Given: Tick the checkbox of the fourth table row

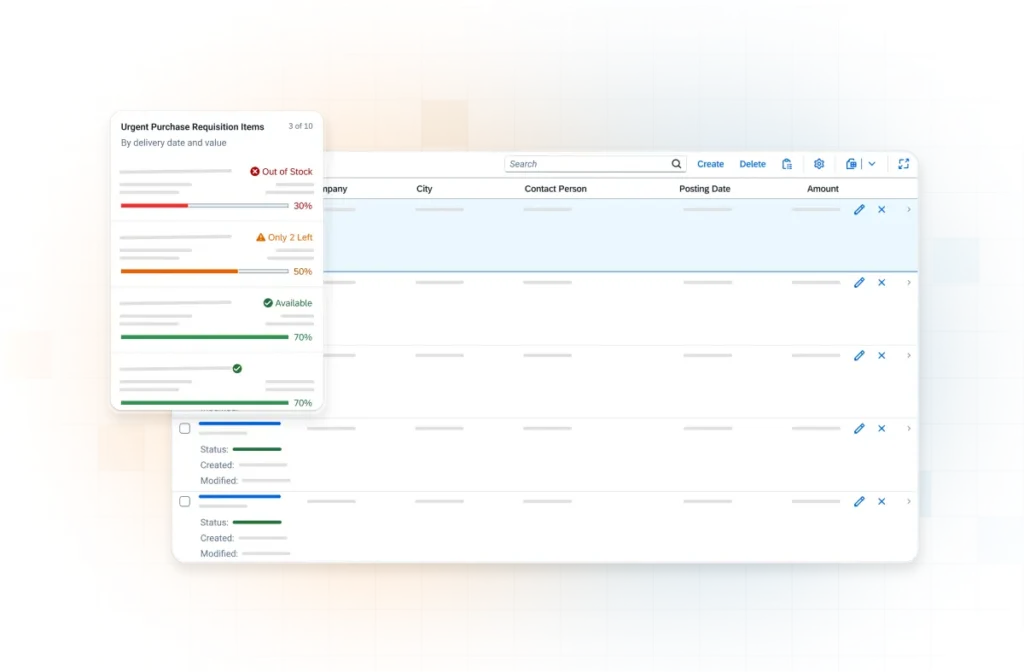Looking at the screenshot, I should coord(185,428).
